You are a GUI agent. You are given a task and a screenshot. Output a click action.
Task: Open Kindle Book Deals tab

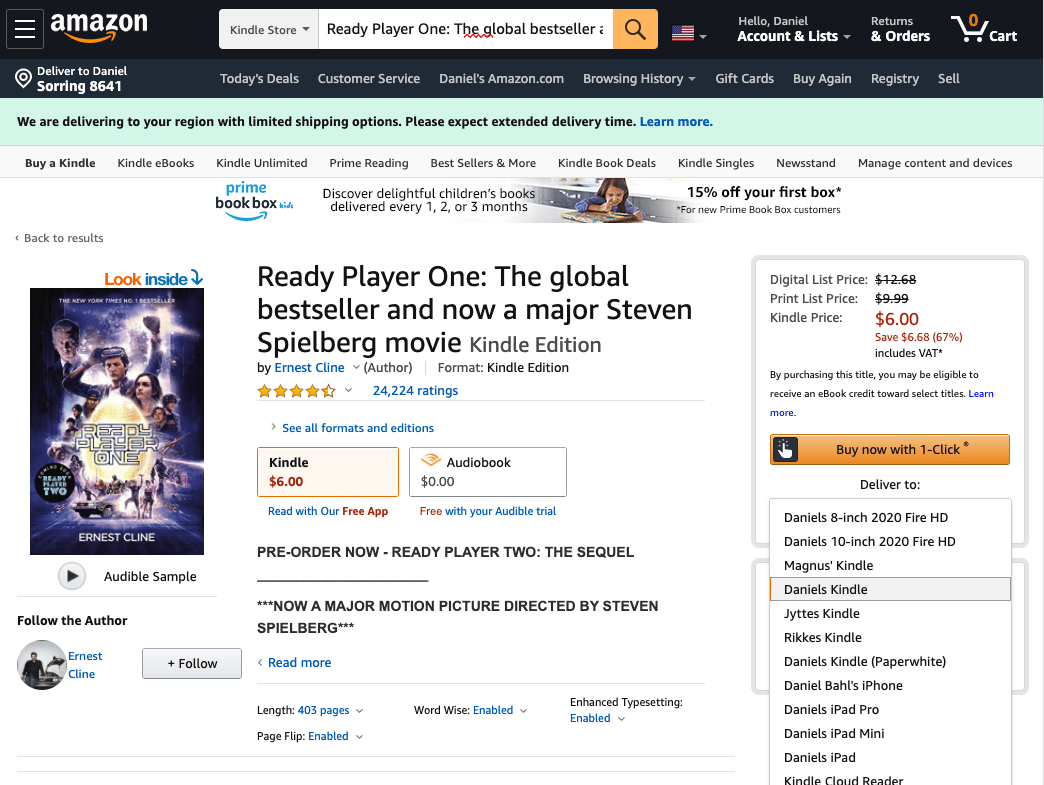[x=607, y=163]
